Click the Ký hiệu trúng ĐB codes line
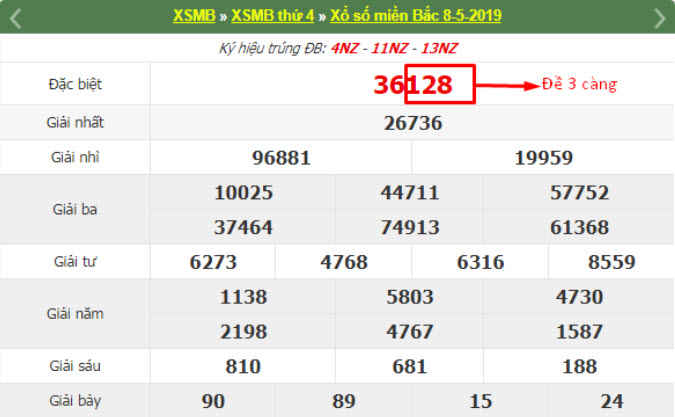Image resolution: width=675 pixels, height=417 pixels. (x=337, y=48)
